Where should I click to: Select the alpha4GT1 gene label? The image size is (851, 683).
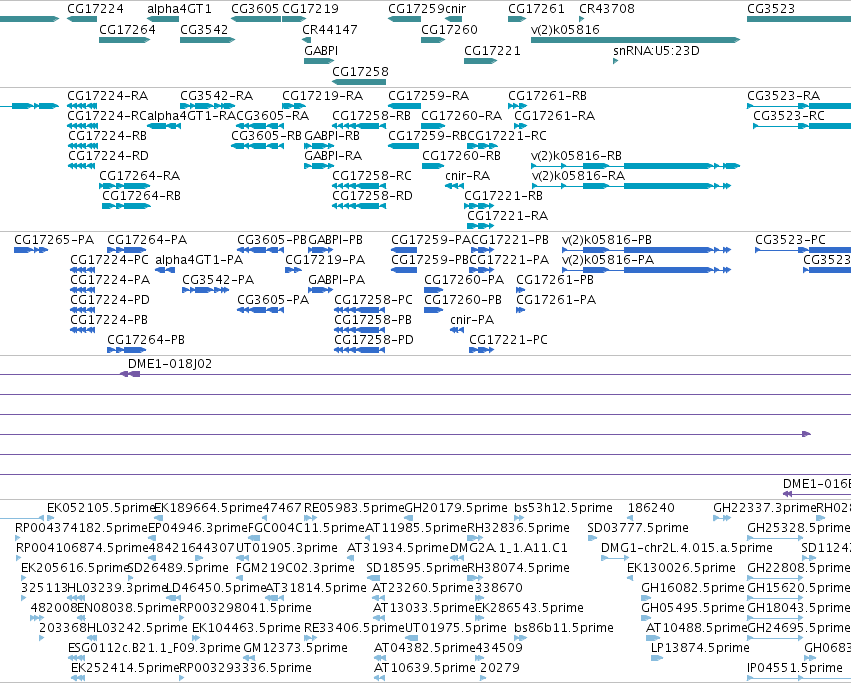179,9
